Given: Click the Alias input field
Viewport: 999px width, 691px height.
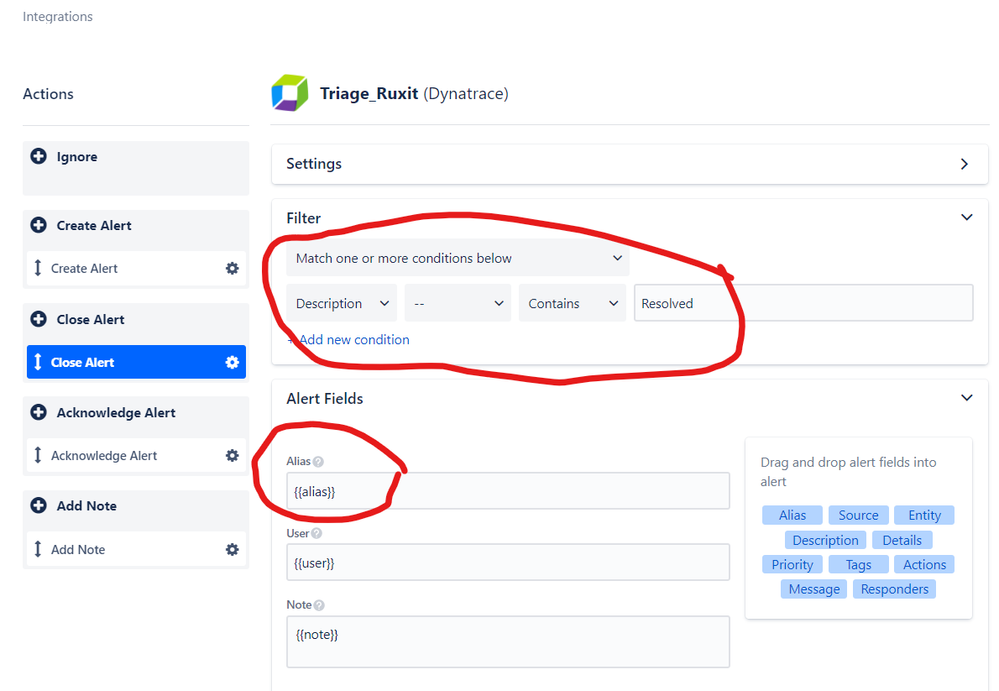Looking at the screenshot, I should 508,491.
